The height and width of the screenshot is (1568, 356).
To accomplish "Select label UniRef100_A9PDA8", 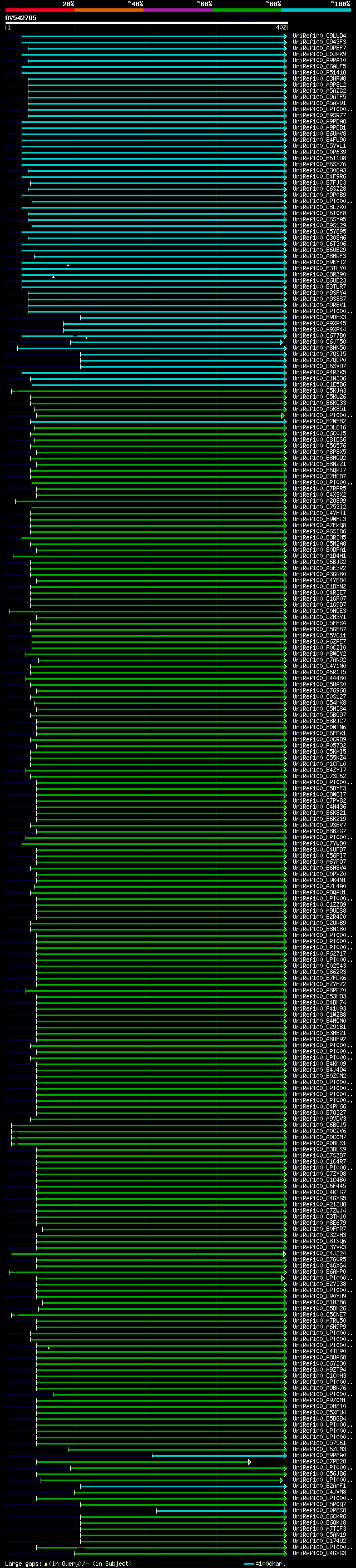I will click(319, 121).
